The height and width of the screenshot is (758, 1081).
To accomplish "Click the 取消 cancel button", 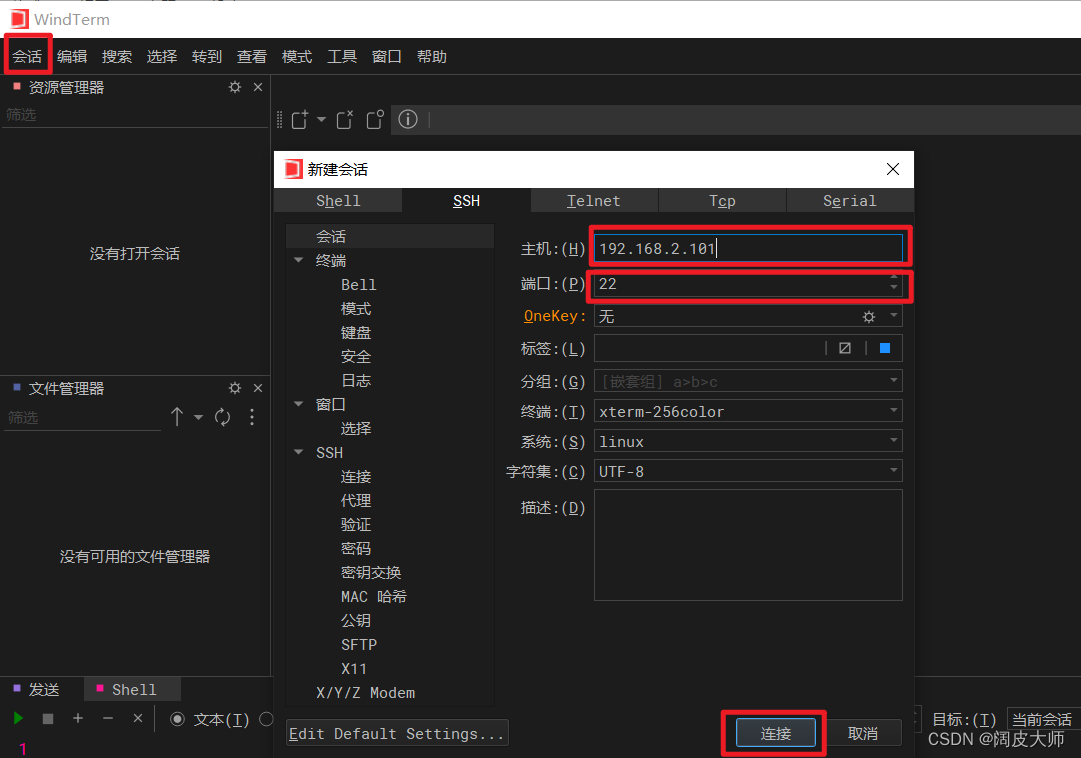I will point(862,733).
